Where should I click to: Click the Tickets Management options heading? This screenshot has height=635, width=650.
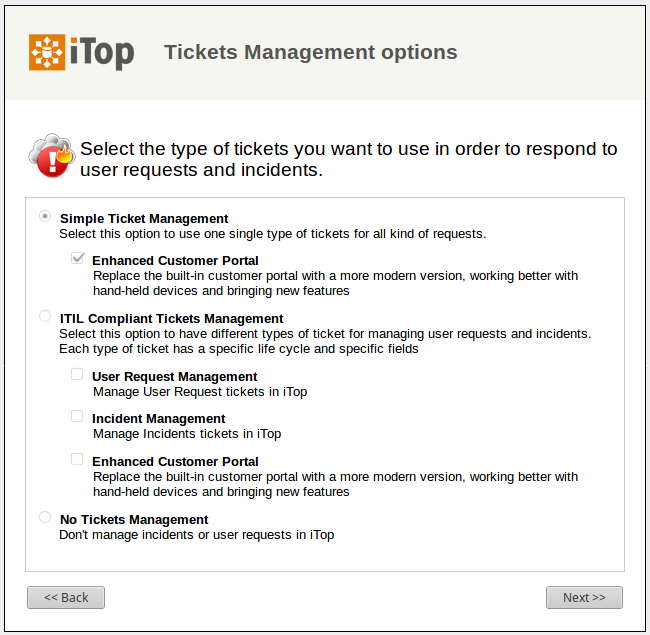click(310, 52)
